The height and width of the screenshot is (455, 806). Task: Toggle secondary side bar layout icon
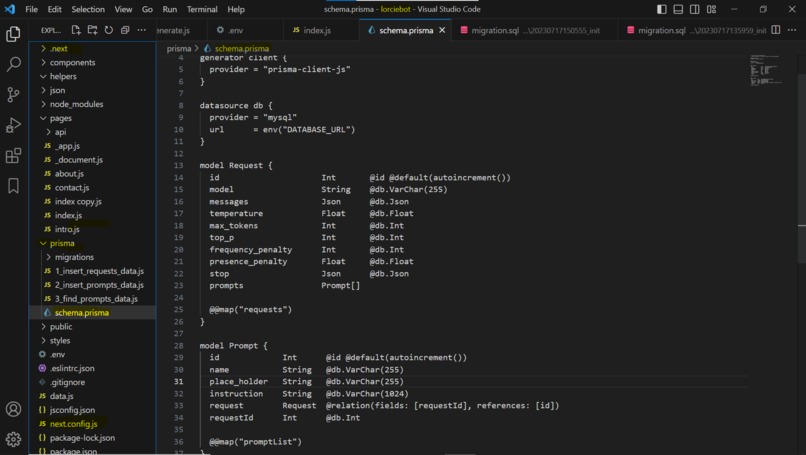click(x=694, y=9)
